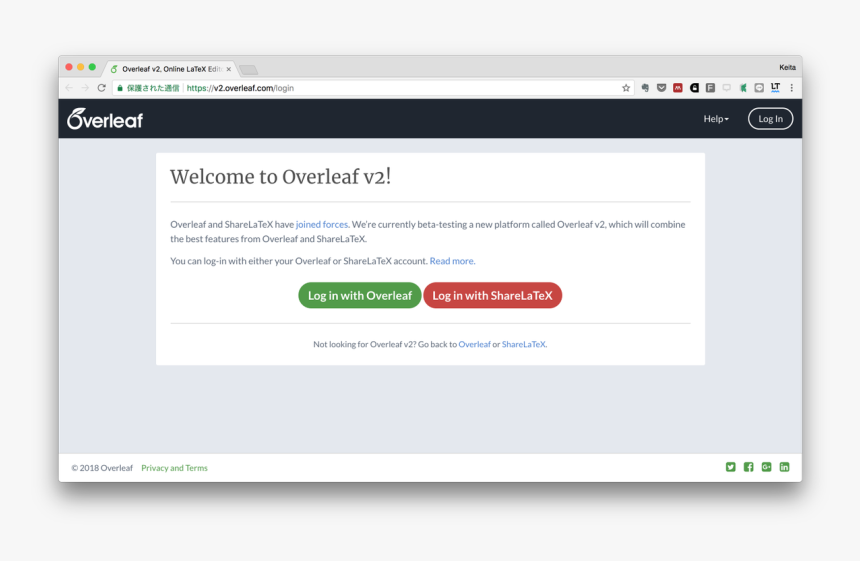Click the gray chat bubble extension icon
This screenshot has width=860, height=561.
pyautogui.click(x=759, y=88)
